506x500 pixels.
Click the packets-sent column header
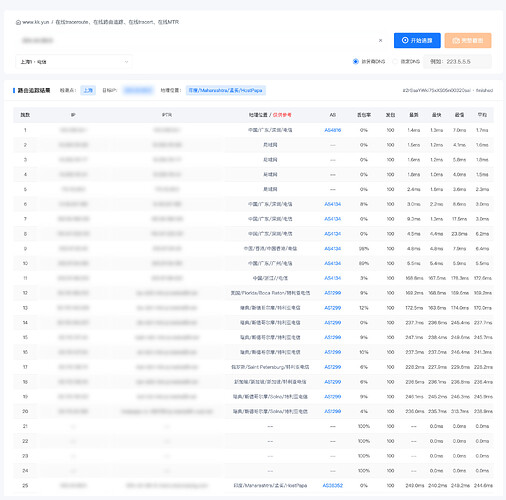390,115
